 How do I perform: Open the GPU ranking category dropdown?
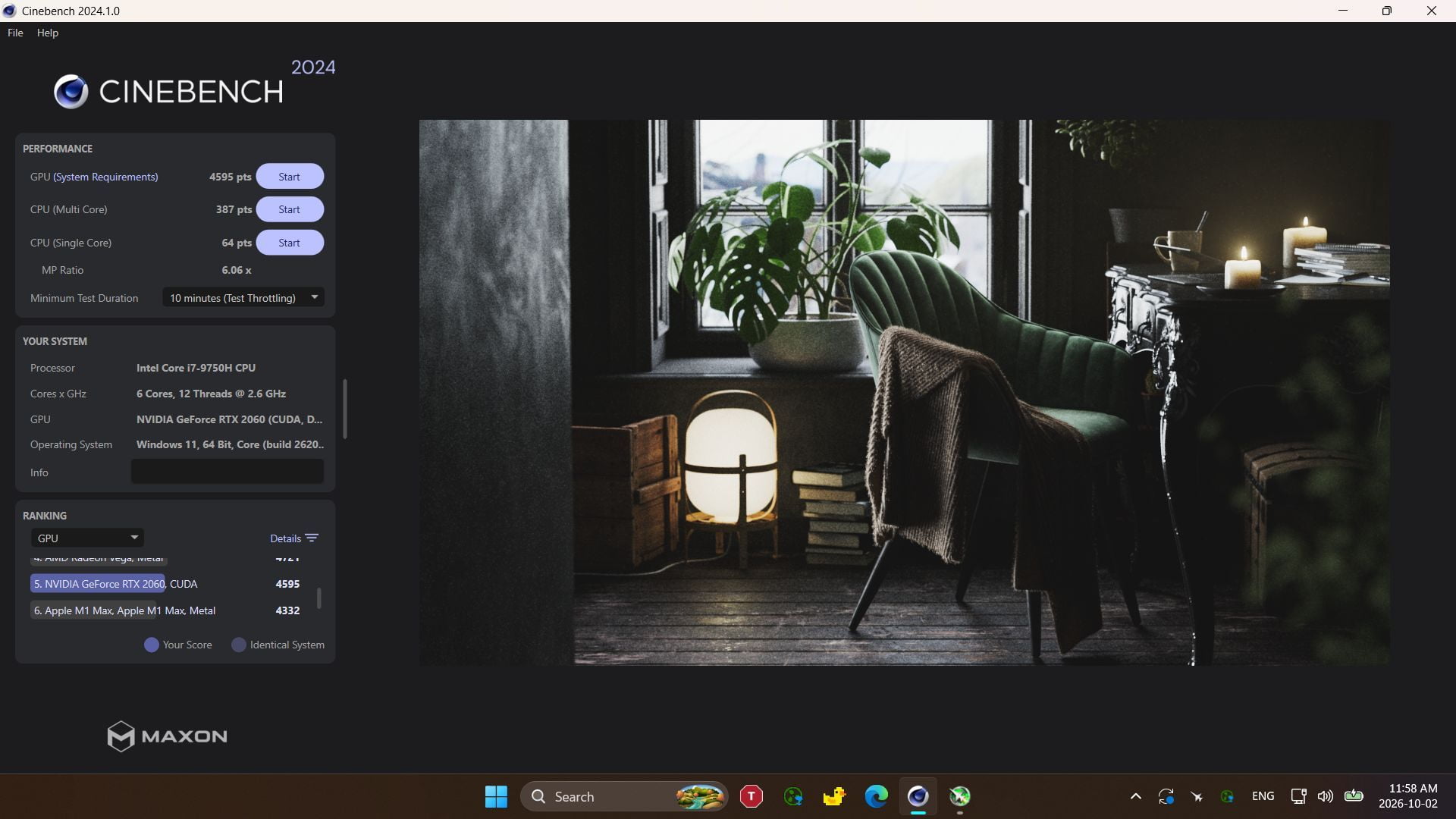pos(87,538)
